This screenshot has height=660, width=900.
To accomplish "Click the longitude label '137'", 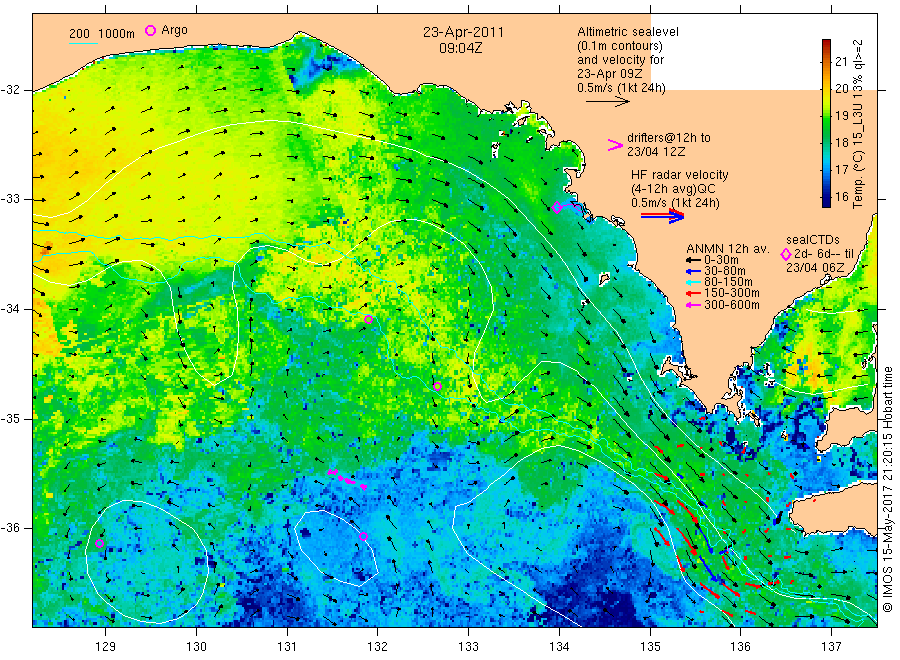I will point(832,646).
